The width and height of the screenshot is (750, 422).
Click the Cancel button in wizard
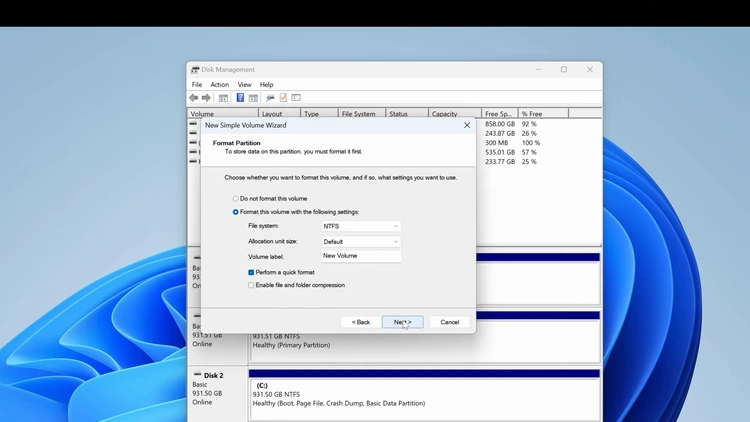(x=450, y=322)
